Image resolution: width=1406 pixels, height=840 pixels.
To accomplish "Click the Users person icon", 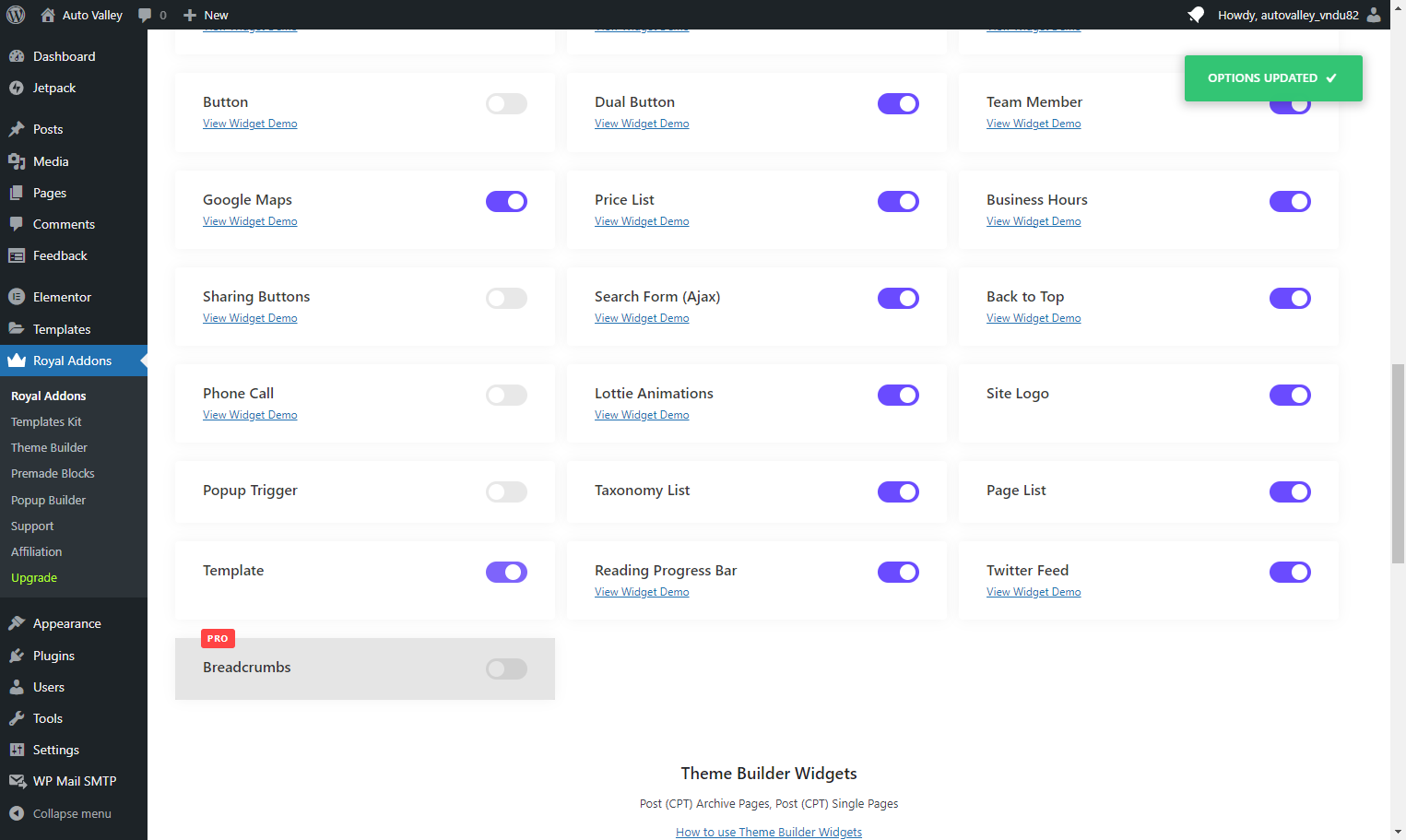I will [x=17, y=687].
